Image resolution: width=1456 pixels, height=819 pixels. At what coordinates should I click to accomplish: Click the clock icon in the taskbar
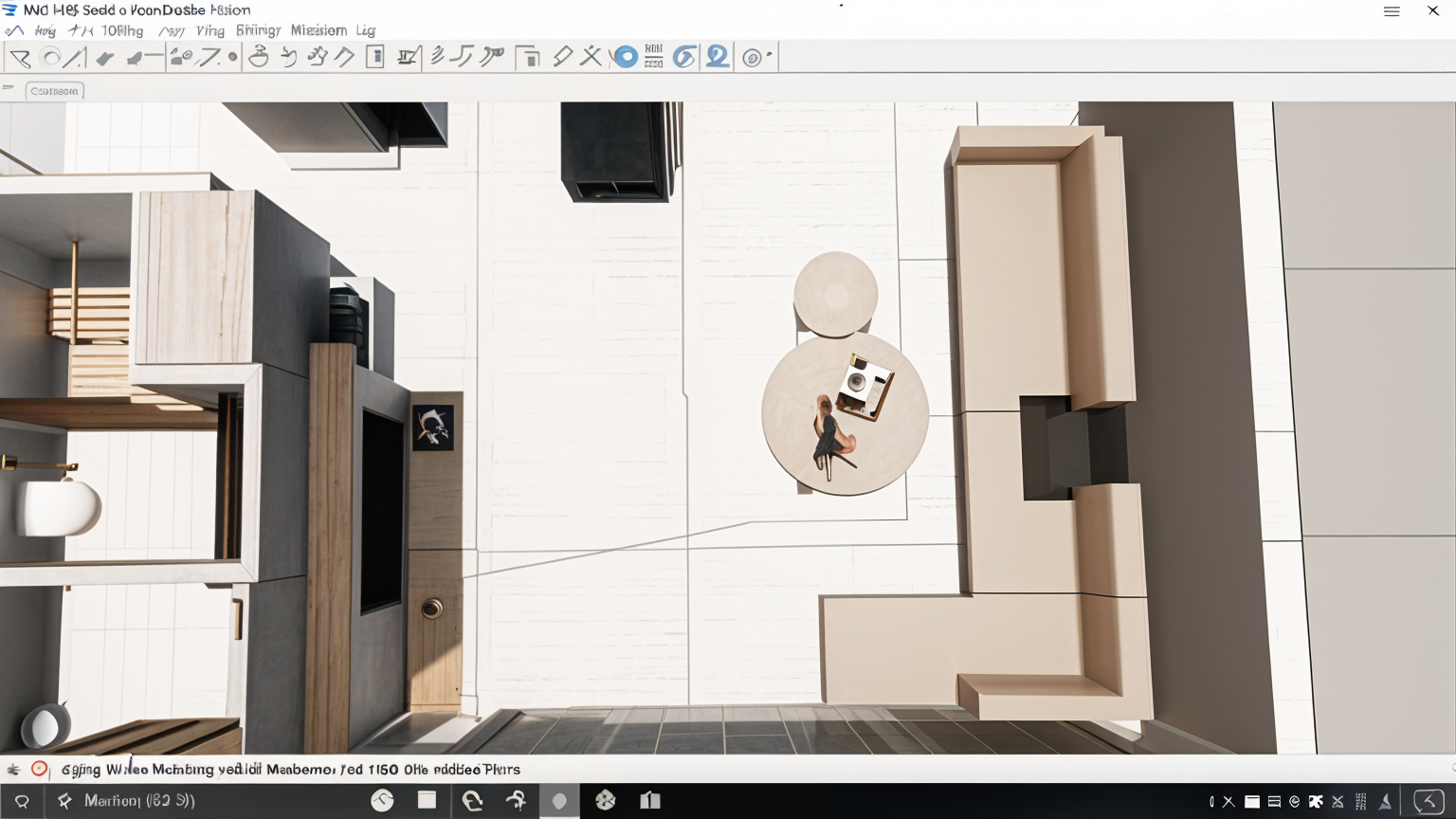coord(382,801)
